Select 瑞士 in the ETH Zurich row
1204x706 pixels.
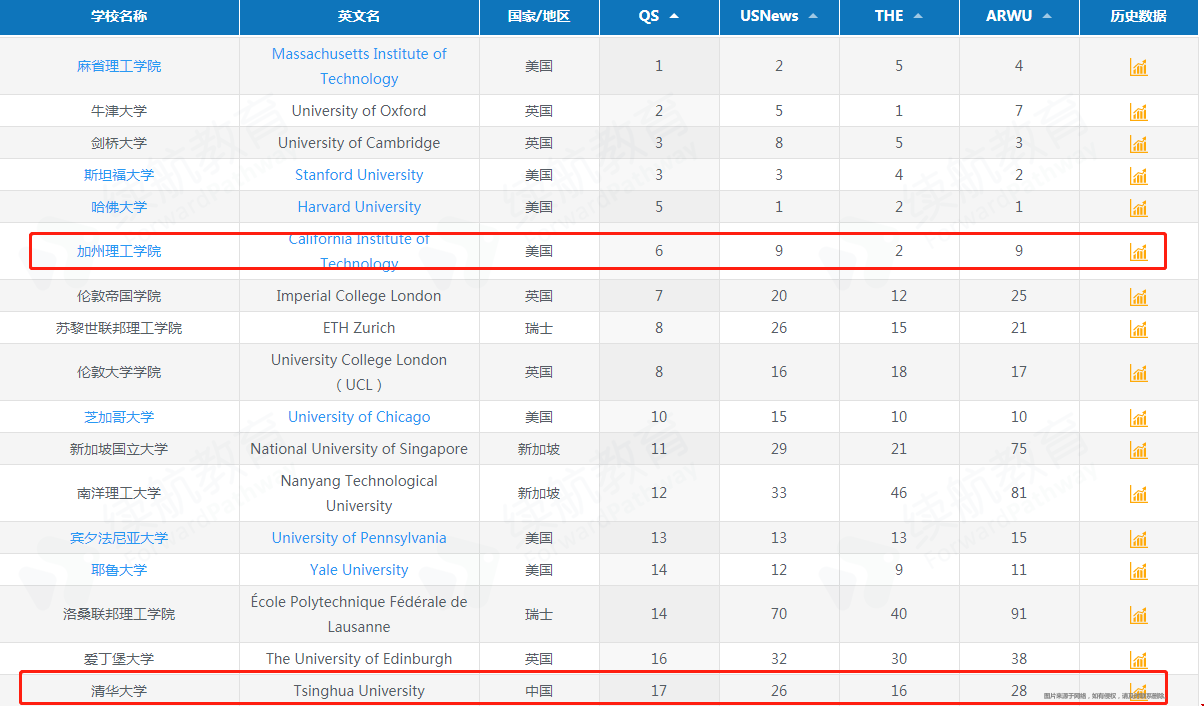539,328
